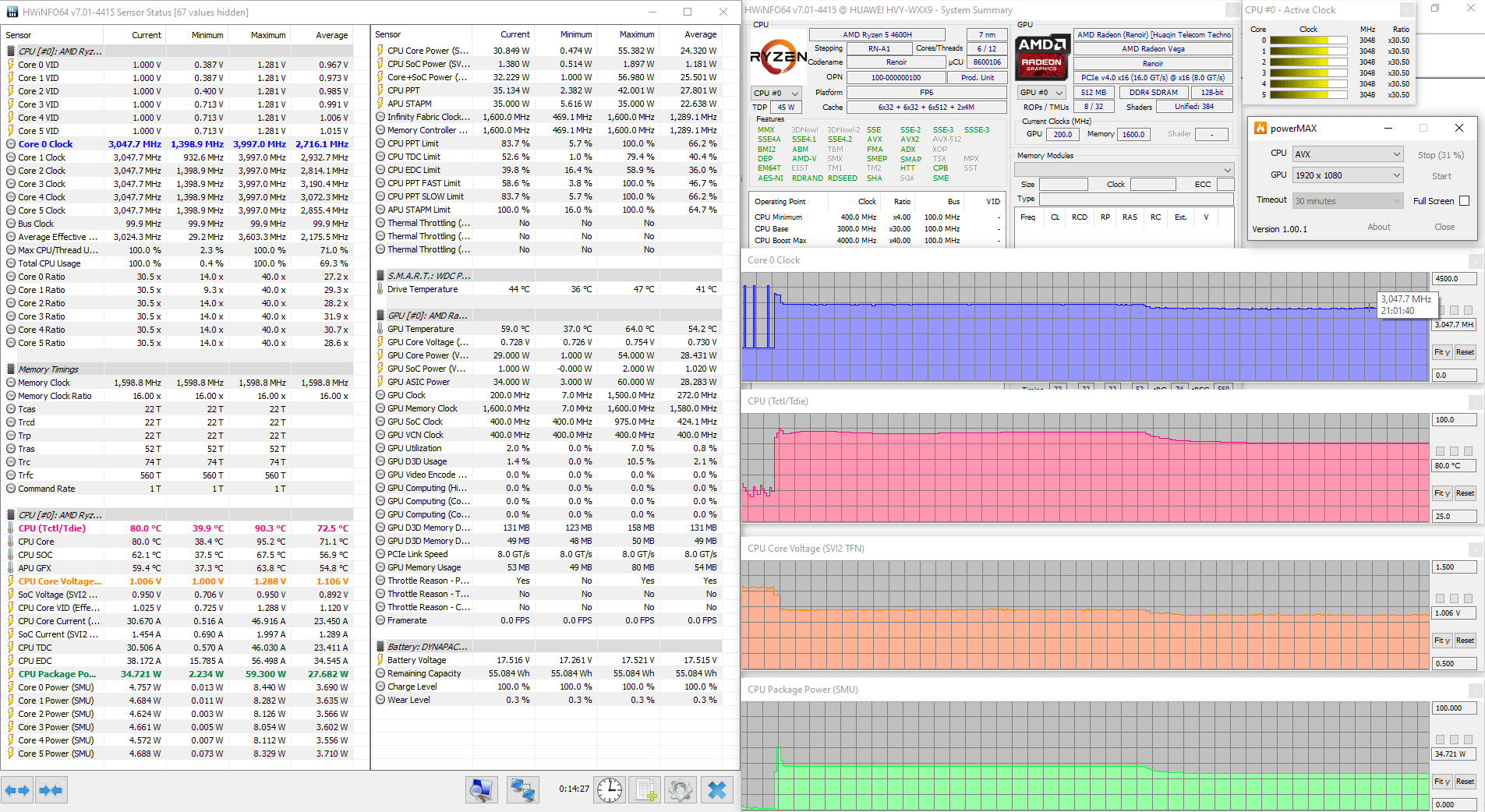Click the Ryzen logo in System Summary
1485x812 pixels.
point(778,56)
